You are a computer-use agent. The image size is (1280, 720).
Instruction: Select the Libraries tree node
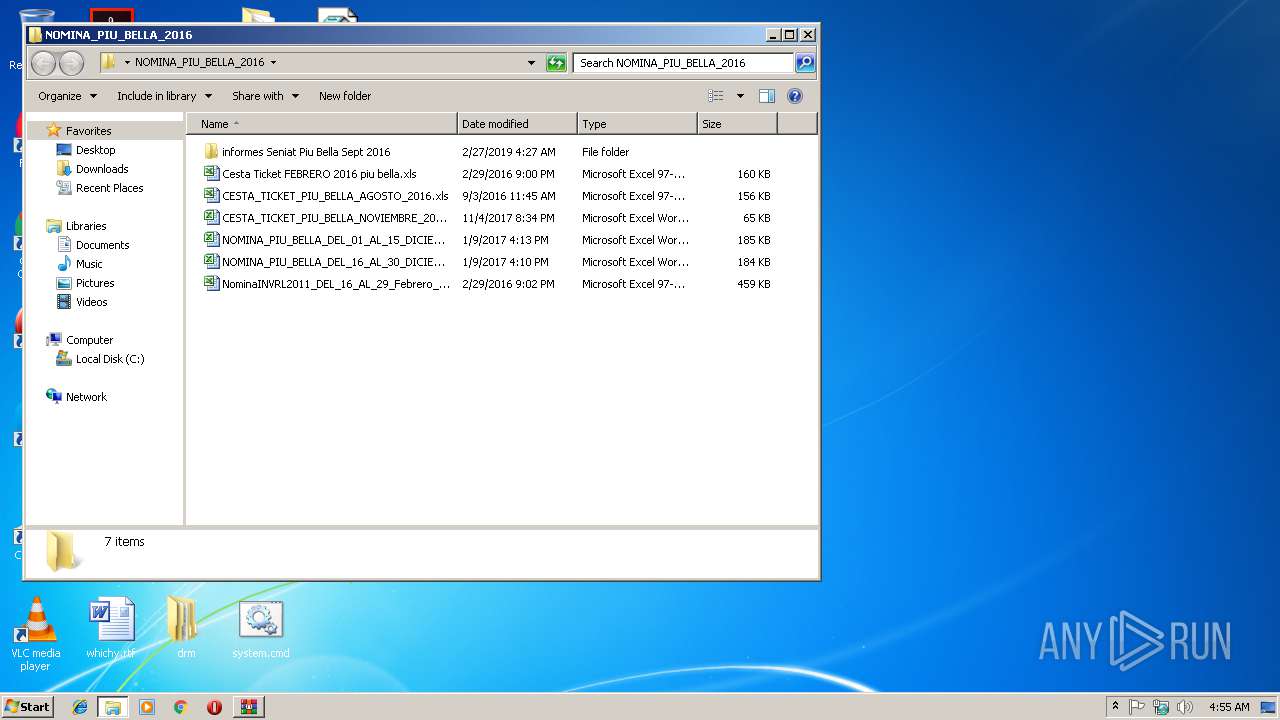click(x=86, y=226)
